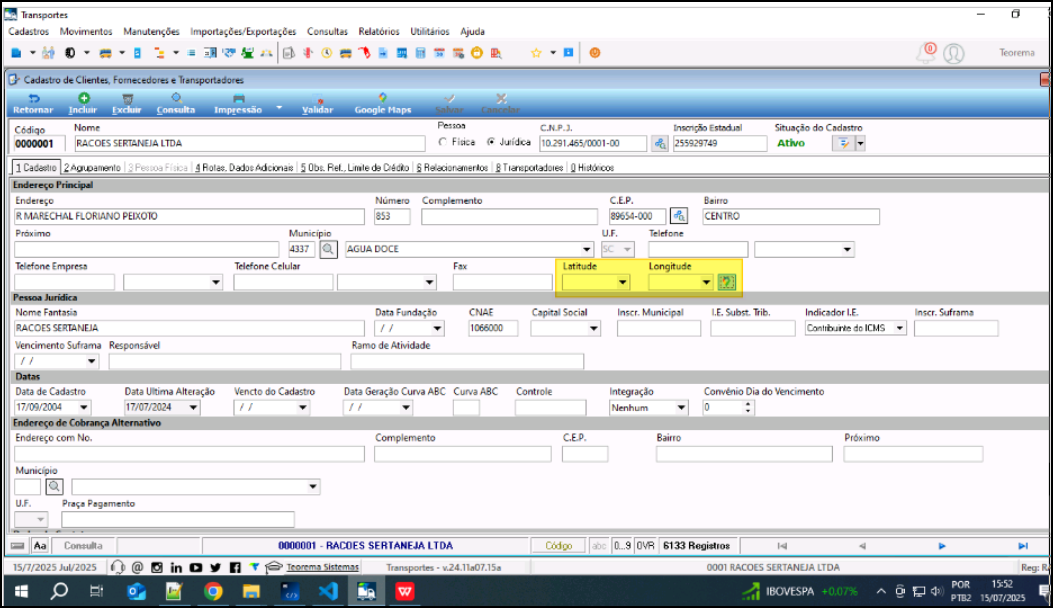Image resolution: width=1053 pixels, height=608 pixels.
Task: Switch to the 6 Relacionamentos tab
Action: tap(452, 167)
